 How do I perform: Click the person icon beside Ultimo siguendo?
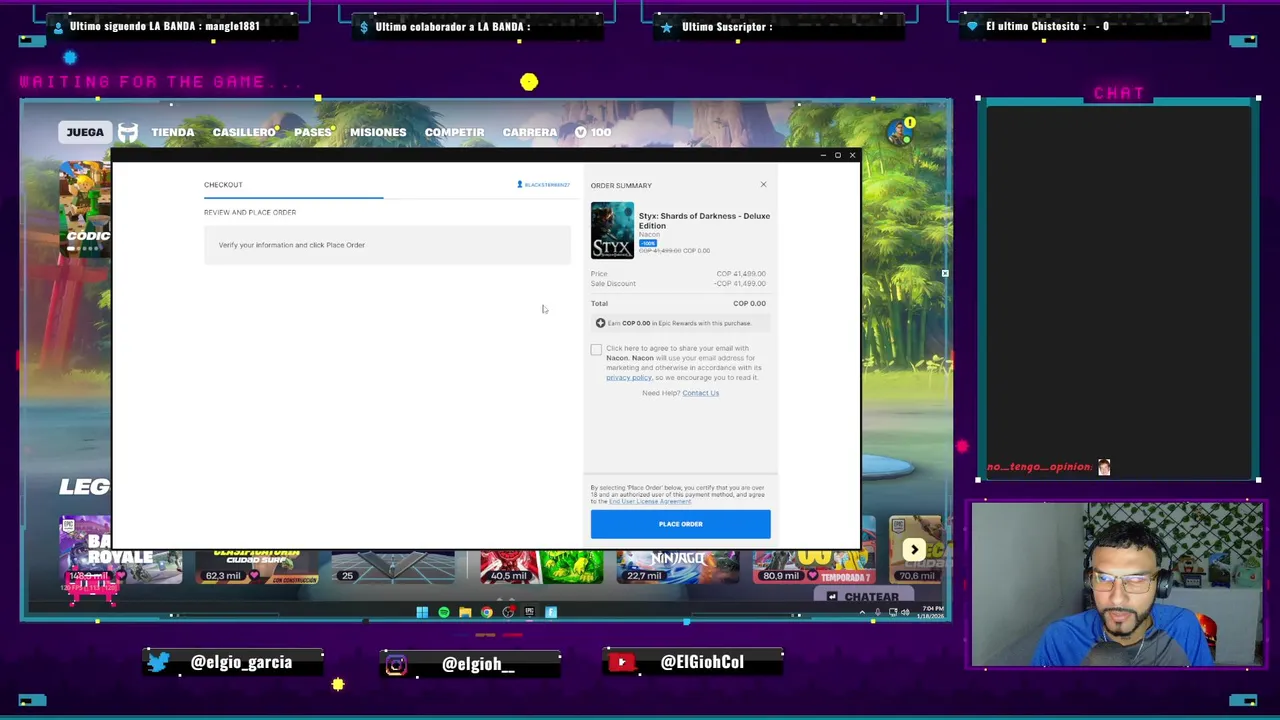pyautogui.click(x=58, y=27)
